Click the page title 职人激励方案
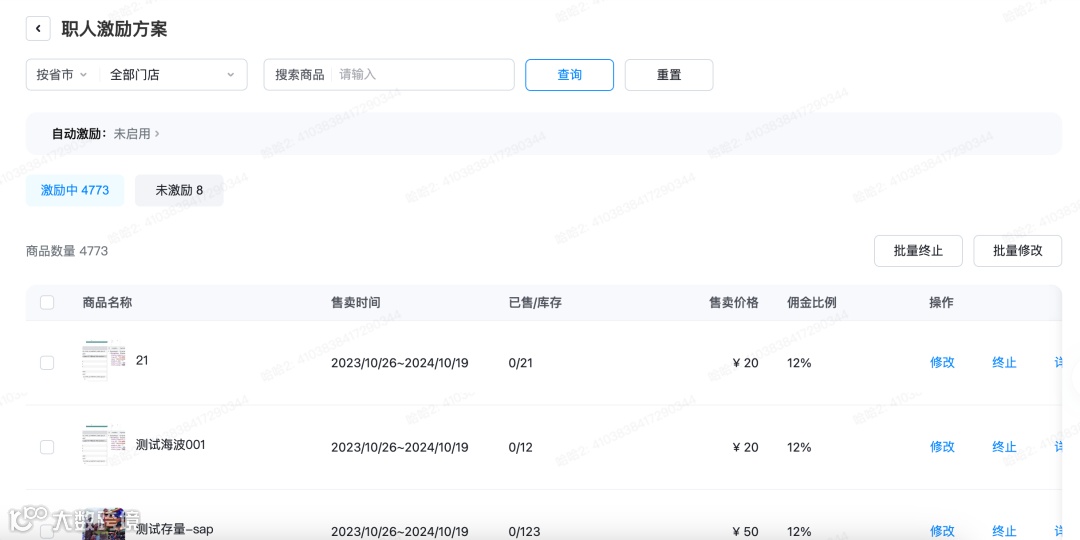Screen dimensions: 1080x540 [x=114, y=29]
